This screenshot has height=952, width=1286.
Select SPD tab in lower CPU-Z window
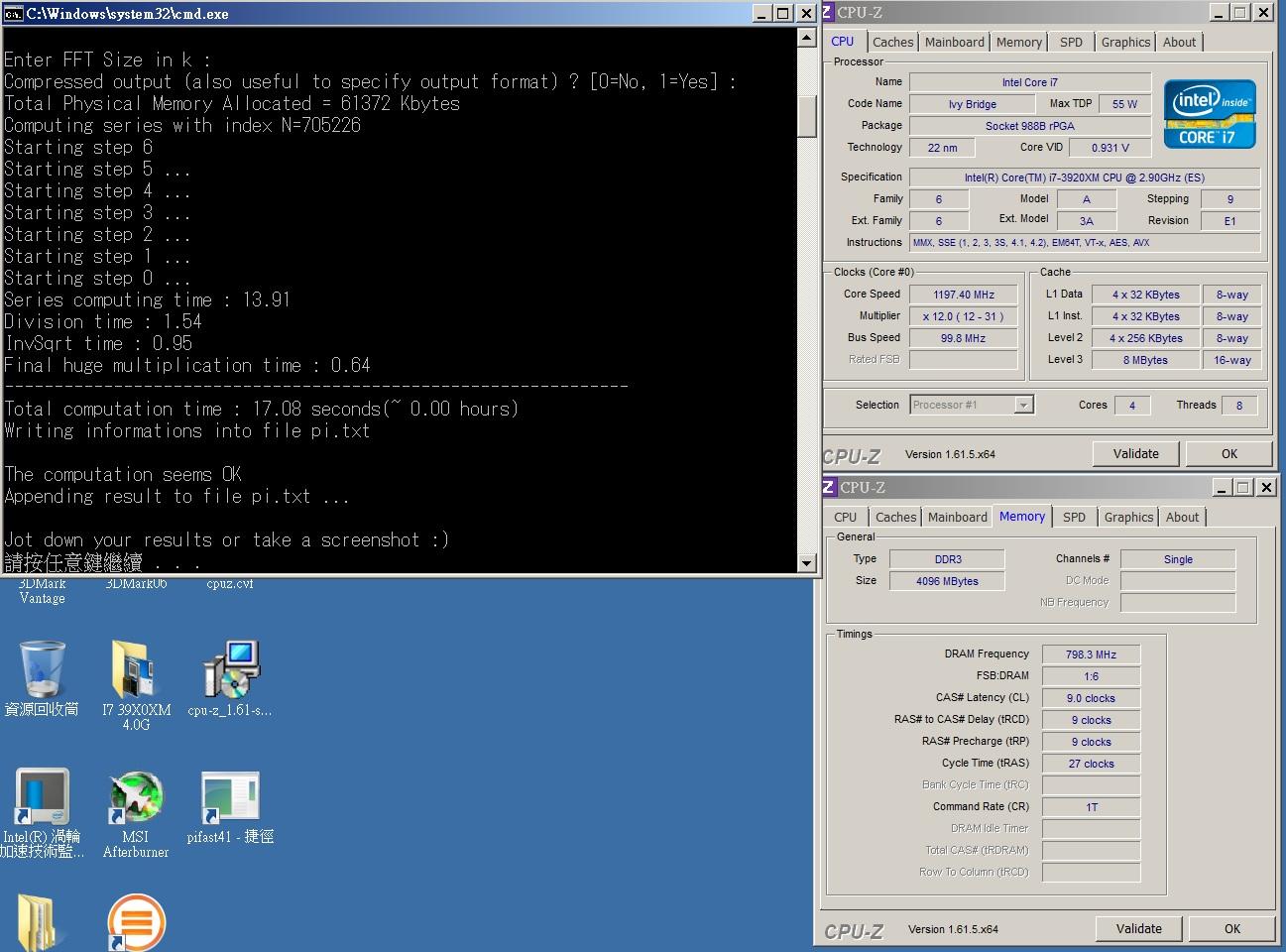[1074, 517]
